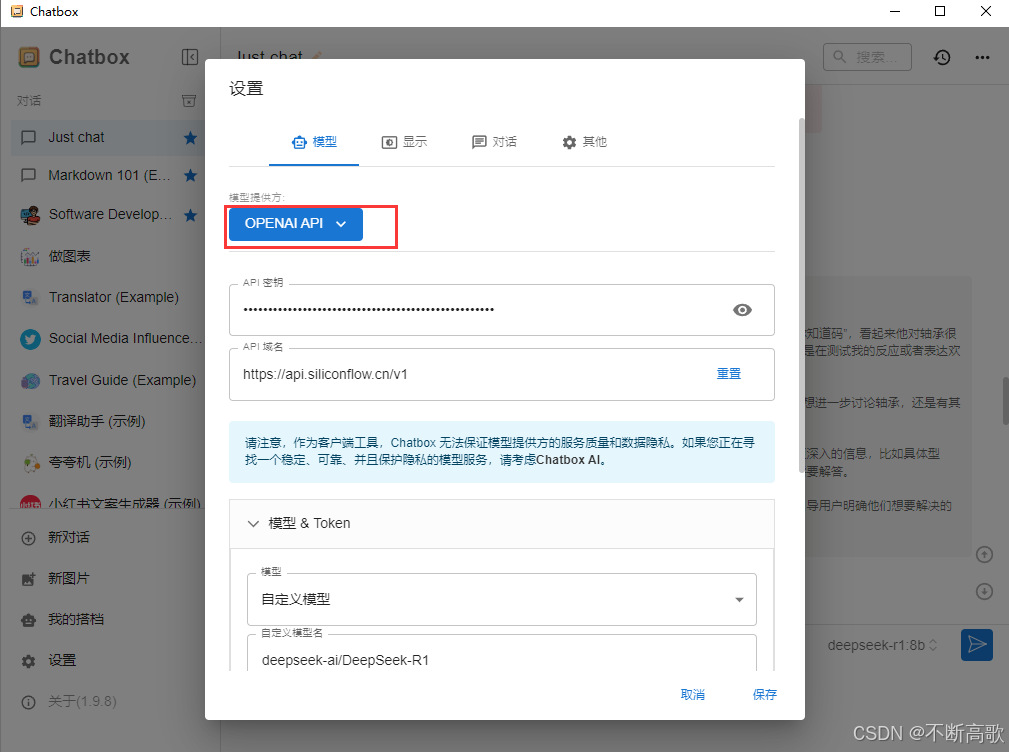Viewport: 1009px width, 752px height.
Task: Save settings with 保存
Action: 765,695
